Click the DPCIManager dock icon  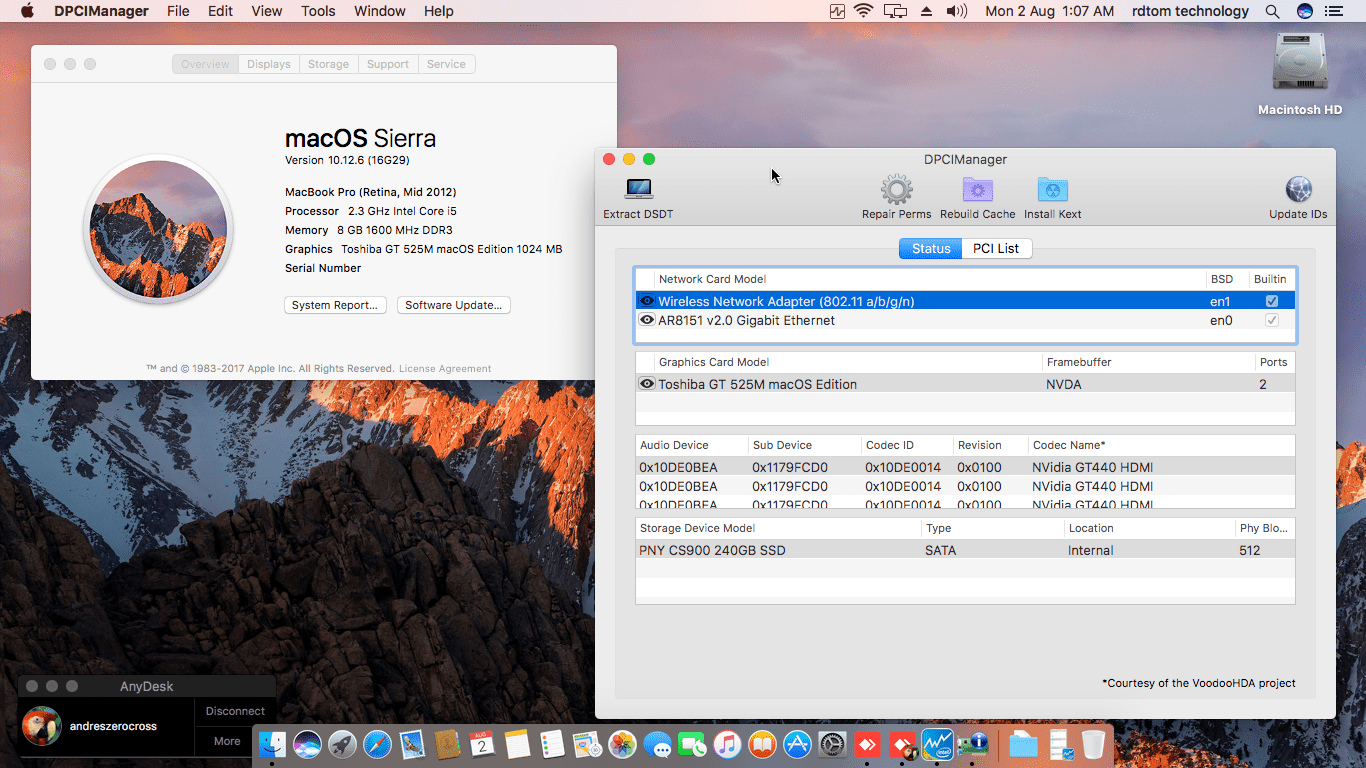click(972, 744)
